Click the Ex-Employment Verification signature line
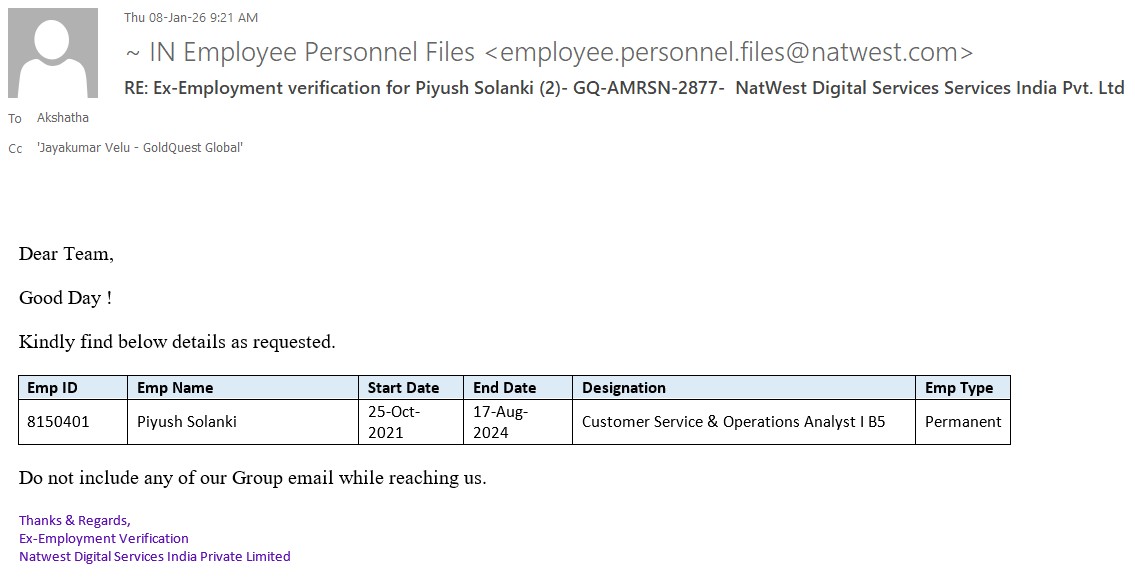Viewport: 1135px width, 580px height. pos(104,538)
